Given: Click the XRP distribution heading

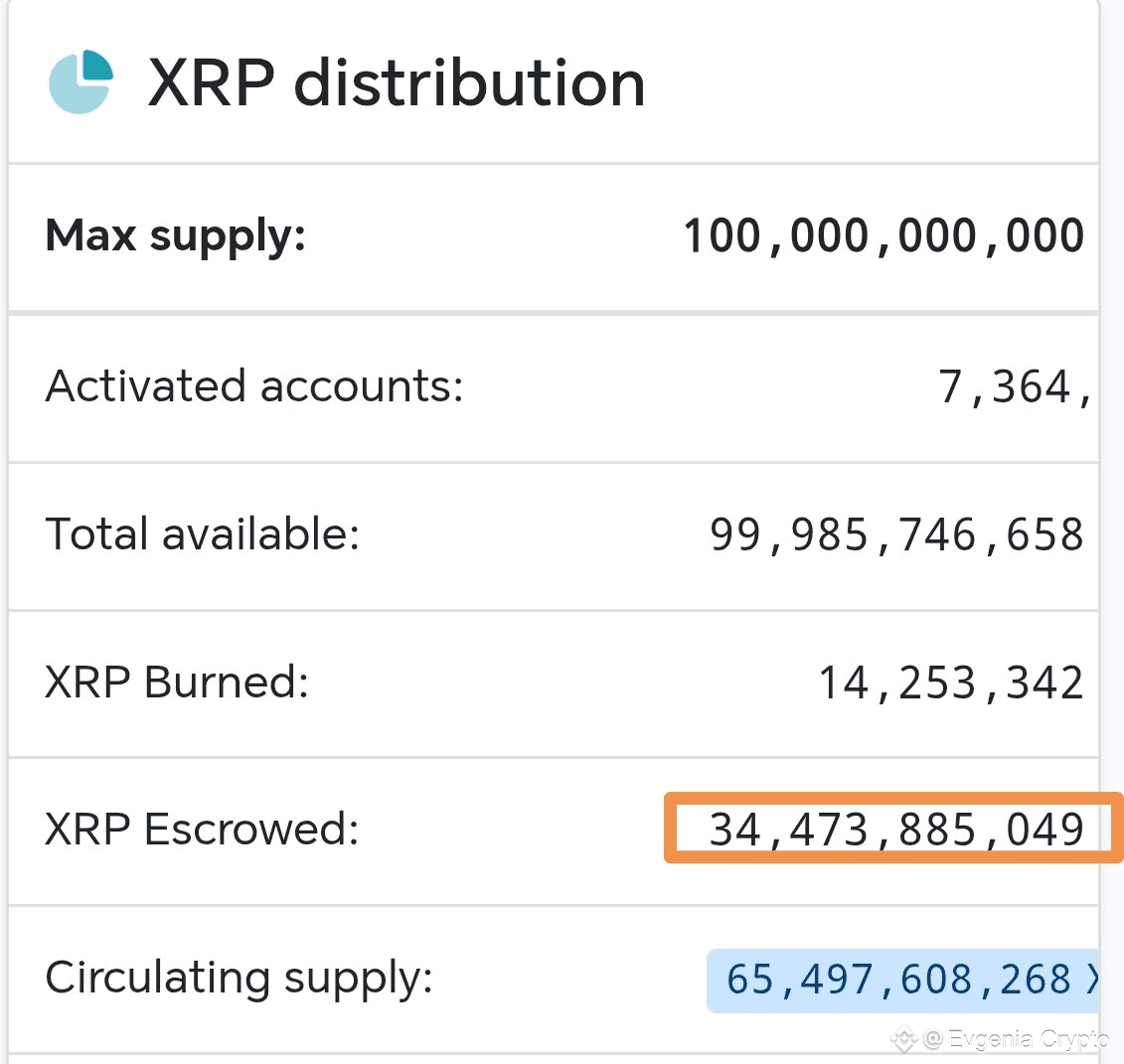Looking at the screenshot, I should click(x=397, y=82).
